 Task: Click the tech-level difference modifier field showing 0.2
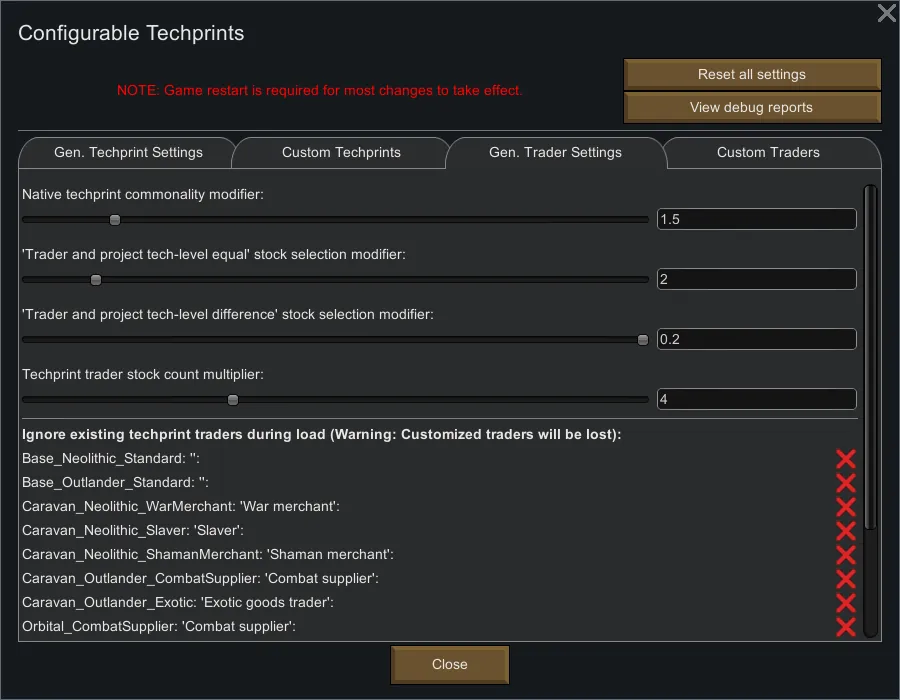coord(756,340)
